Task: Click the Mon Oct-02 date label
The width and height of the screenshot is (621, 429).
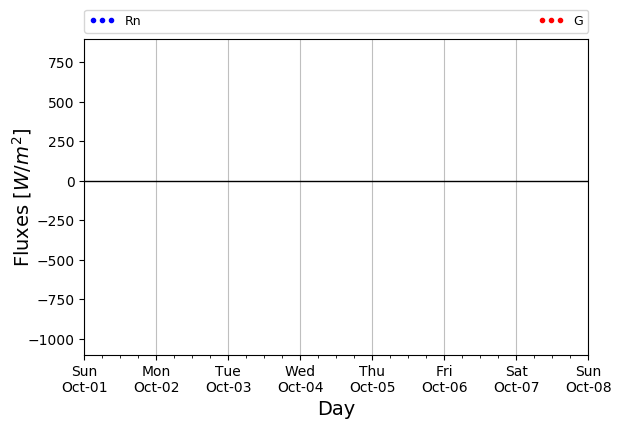Action: click(x=156, y=379)
